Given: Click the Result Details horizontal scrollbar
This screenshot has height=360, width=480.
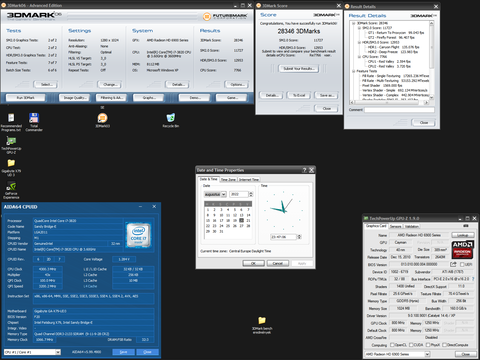Looking at the screenshot, I should tap(389, 102).
